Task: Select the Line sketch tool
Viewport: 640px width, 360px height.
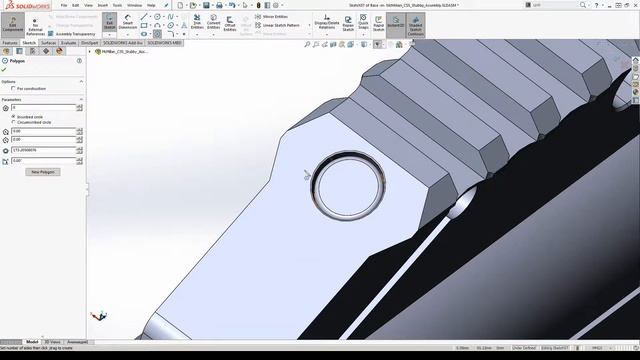Action: click(144, 17)
